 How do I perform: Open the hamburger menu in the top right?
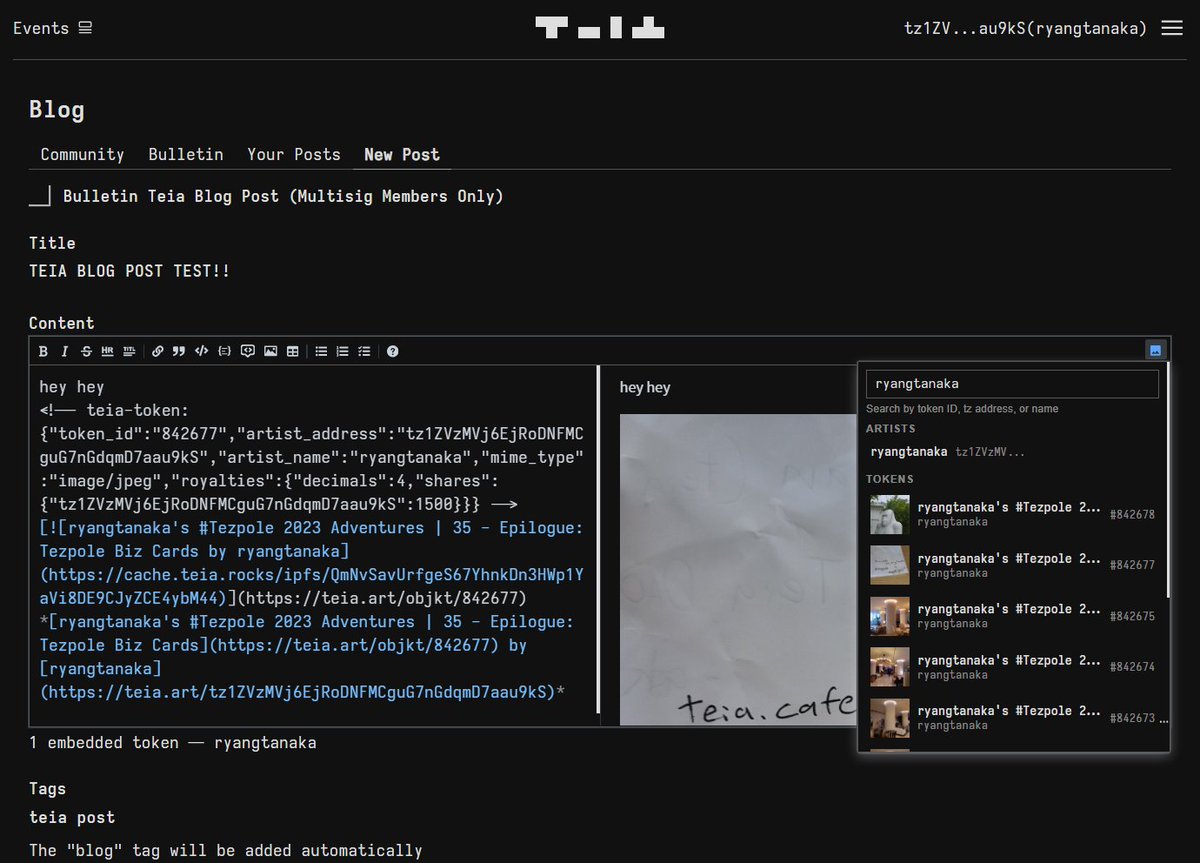tap(1172, 28)
